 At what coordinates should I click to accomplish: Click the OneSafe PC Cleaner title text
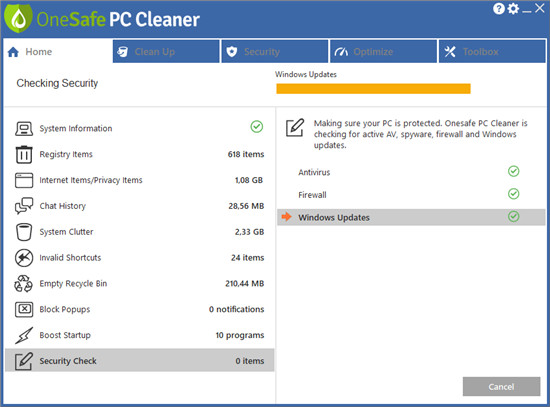[x=118, y=19]
